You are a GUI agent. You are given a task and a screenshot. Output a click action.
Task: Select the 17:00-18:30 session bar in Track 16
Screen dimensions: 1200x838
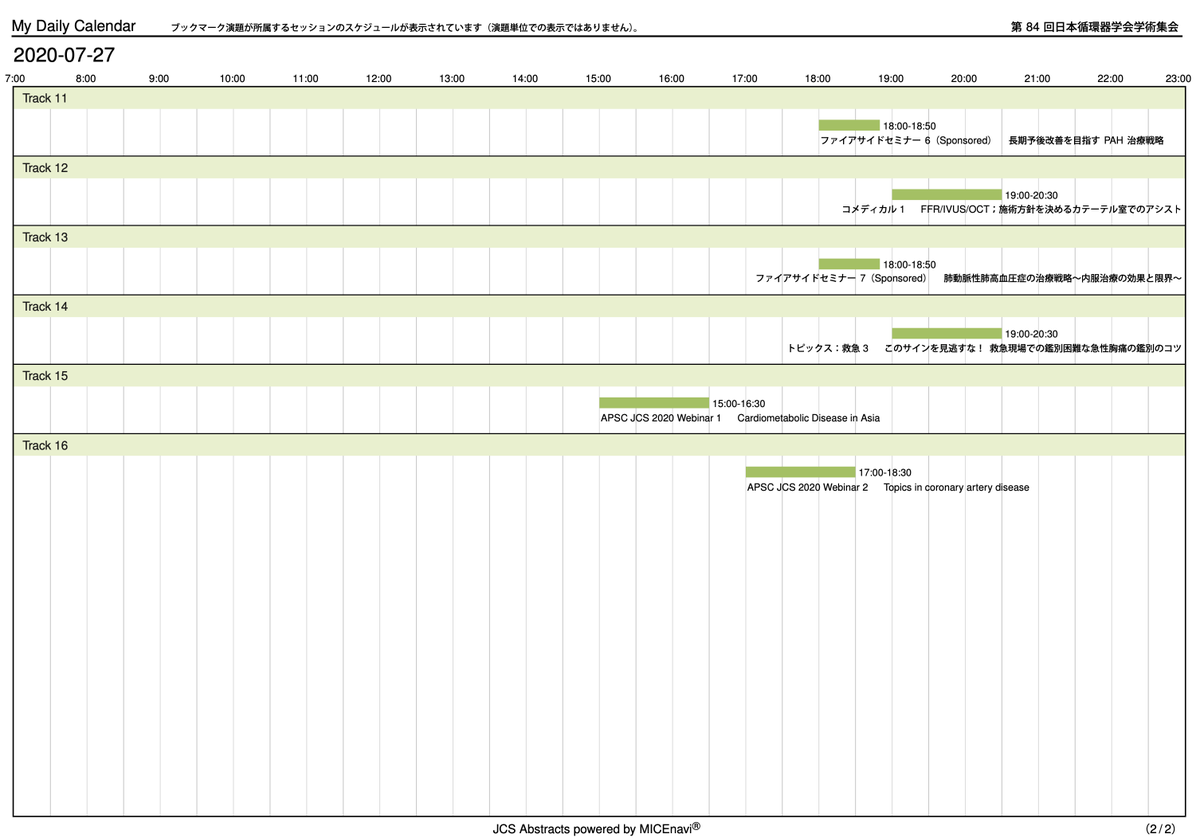pos(800,472)
